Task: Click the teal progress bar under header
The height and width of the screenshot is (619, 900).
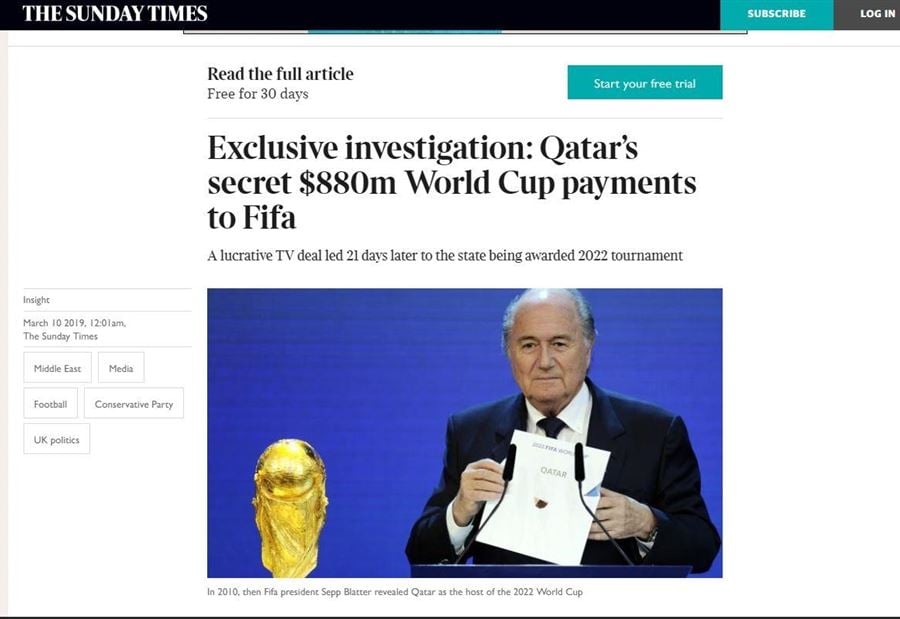Action: (x=405, y=32)
